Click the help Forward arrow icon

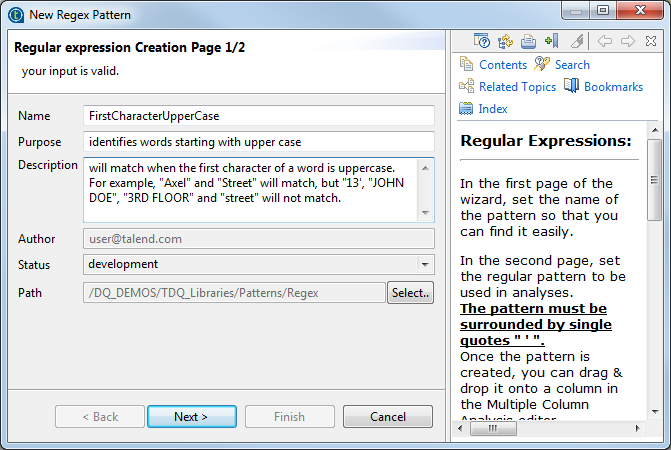[628, 41]
